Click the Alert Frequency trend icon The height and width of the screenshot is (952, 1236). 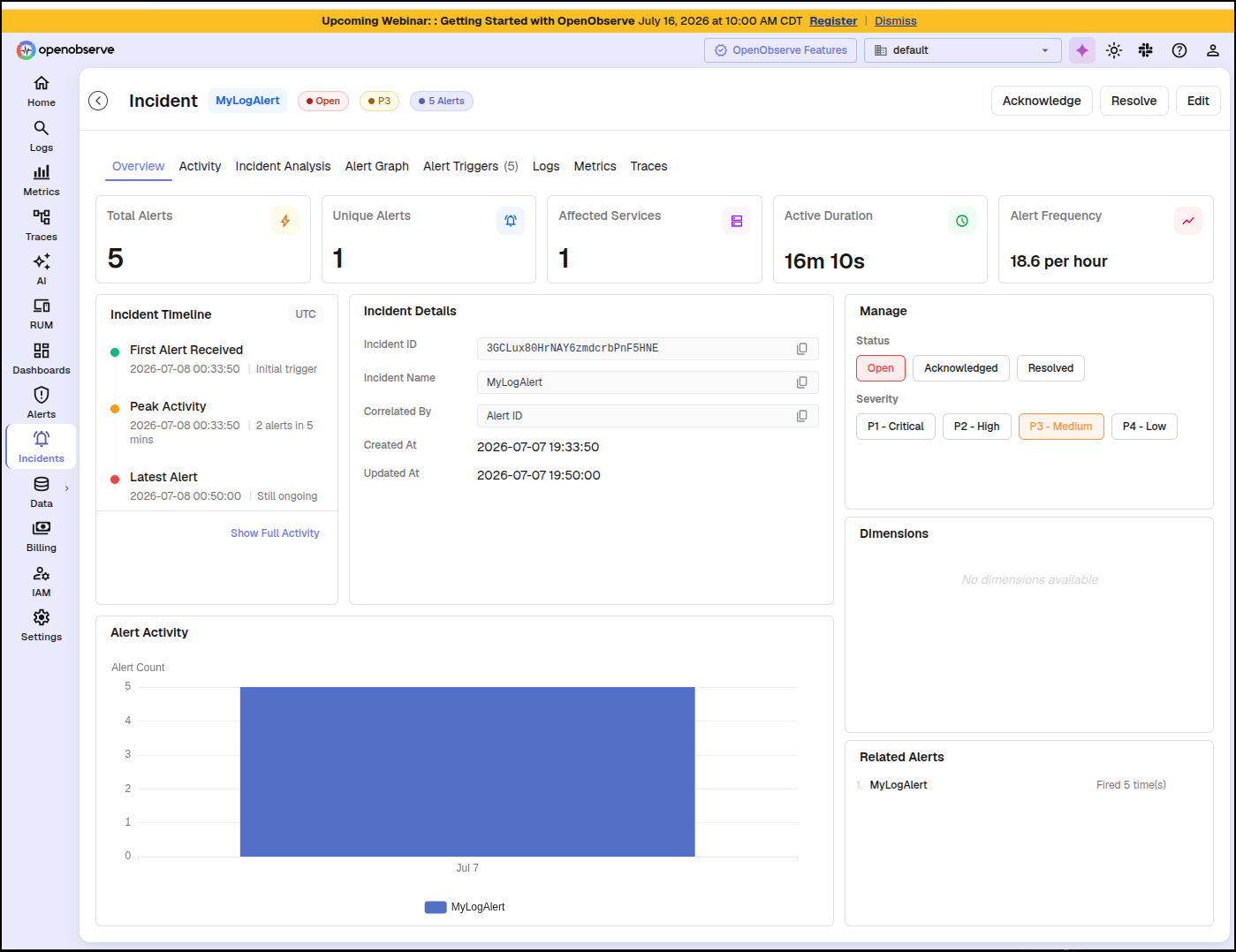[x=1188, y=221]
